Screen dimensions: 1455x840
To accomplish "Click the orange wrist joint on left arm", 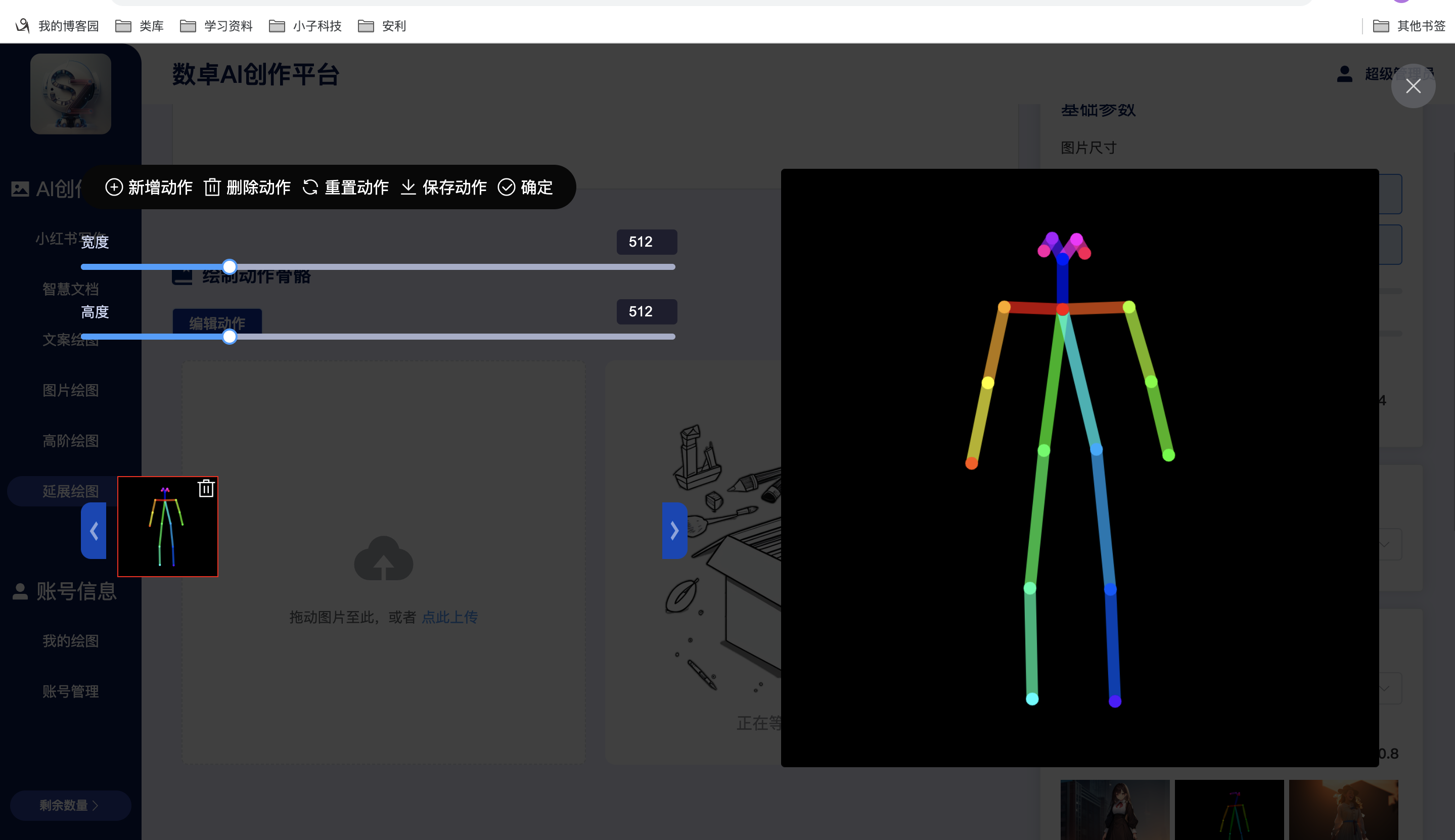I will 972,463.
